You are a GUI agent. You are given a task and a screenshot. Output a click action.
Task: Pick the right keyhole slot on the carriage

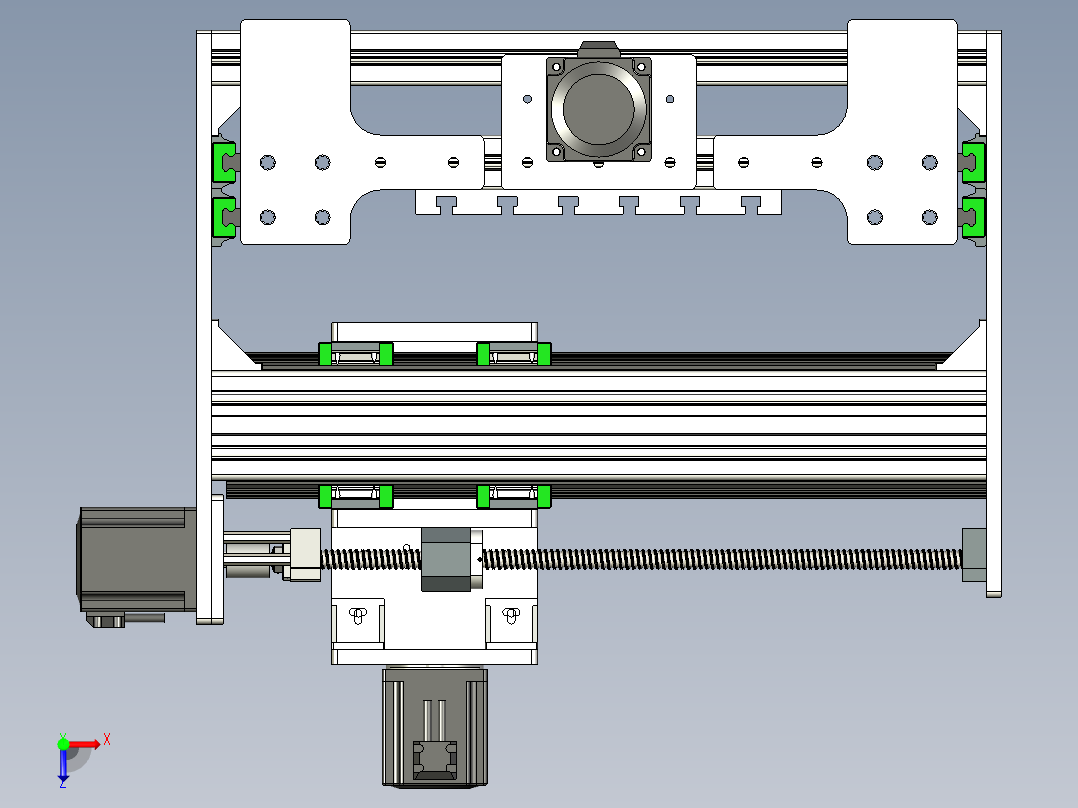point(511,615)
